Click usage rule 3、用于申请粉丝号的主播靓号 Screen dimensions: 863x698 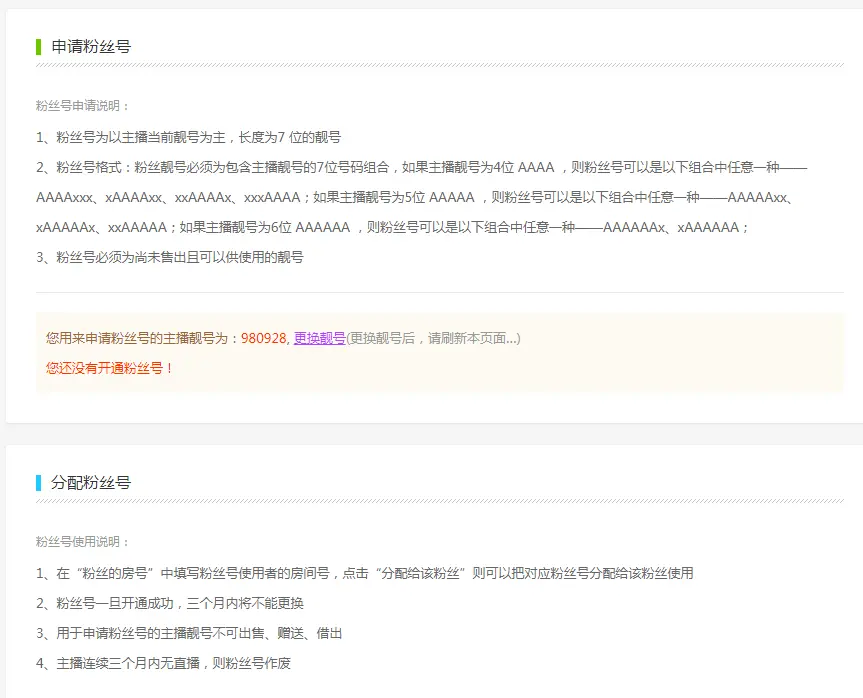(189, 633)
